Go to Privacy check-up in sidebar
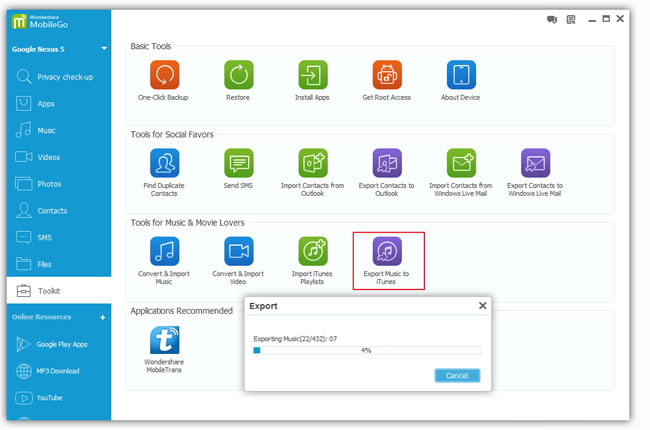 [59, 77]
